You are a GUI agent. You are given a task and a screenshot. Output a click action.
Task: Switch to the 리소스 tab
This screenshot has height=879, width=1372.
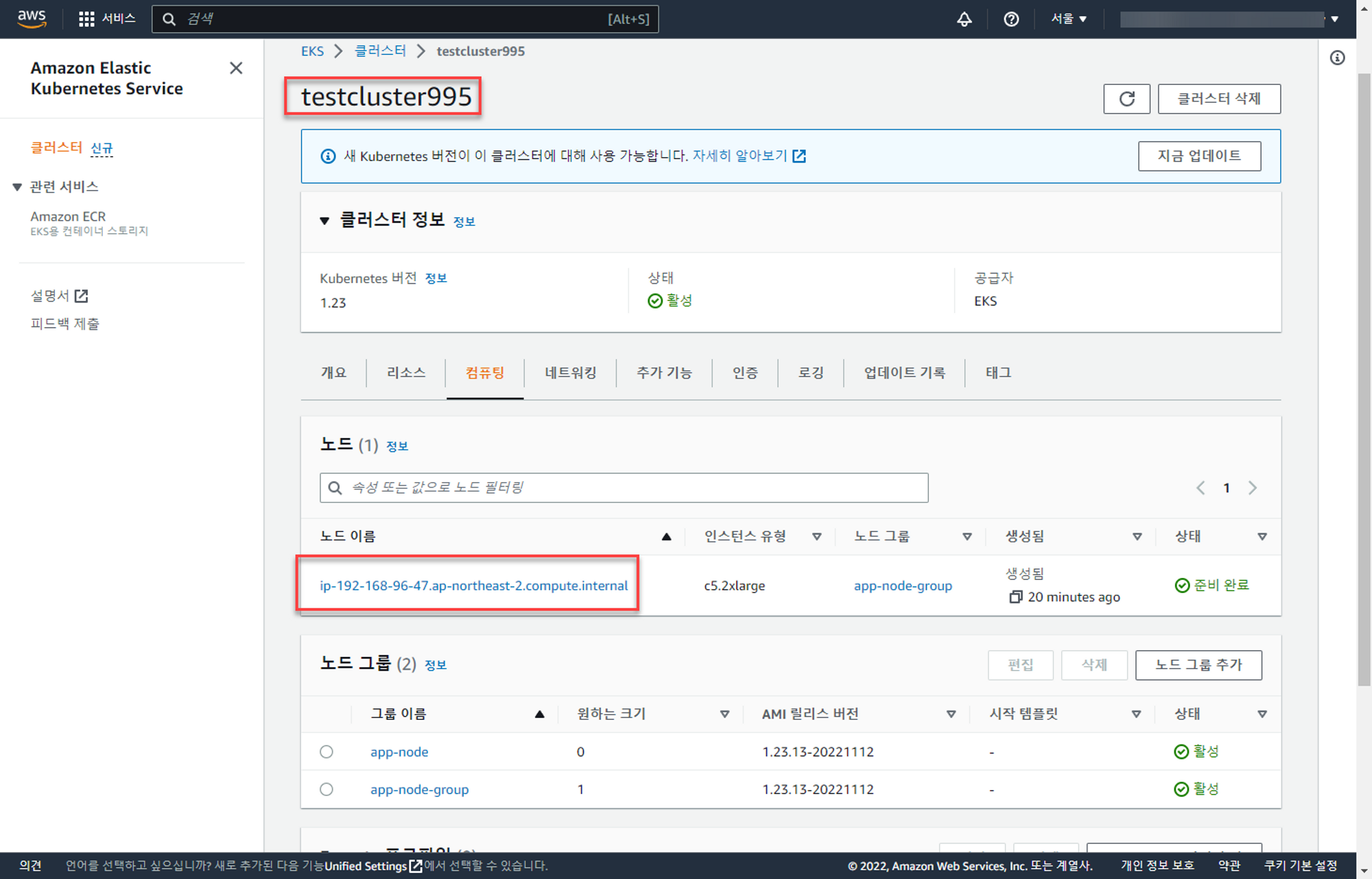(406, 373)
